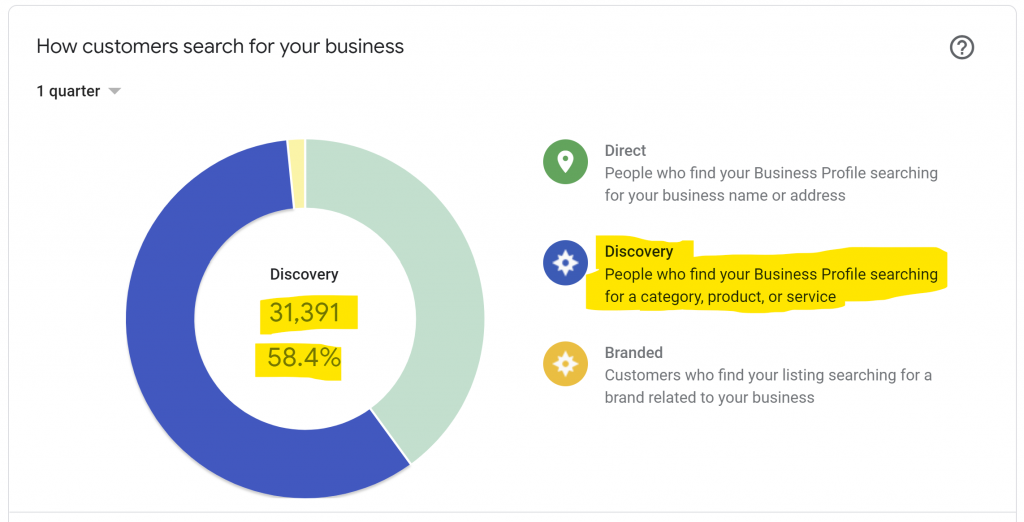1024x522 pixels.
Task: Click the 31,391 discovery count
Action: point(305,314)
